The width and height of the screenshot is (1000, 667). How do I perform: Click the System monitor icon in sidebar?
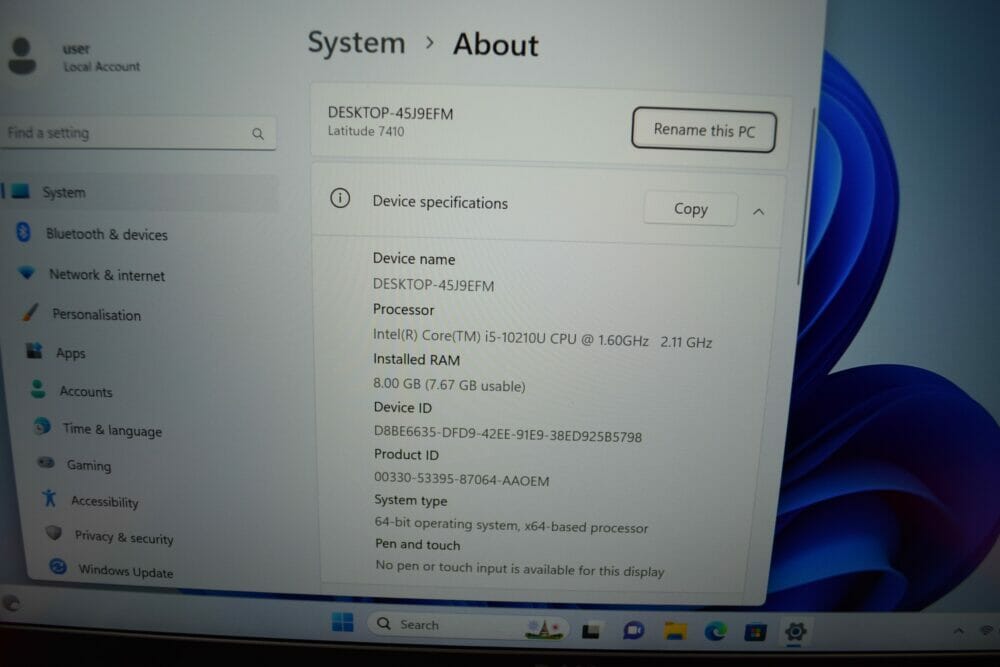tap(20, 191)
